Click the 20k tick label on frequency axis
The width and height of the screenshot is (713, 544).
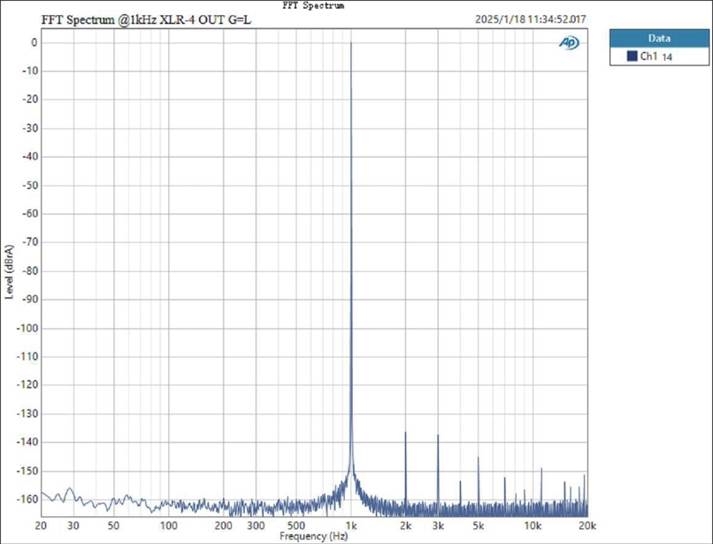pyautogui.click(x=587, y=526)
